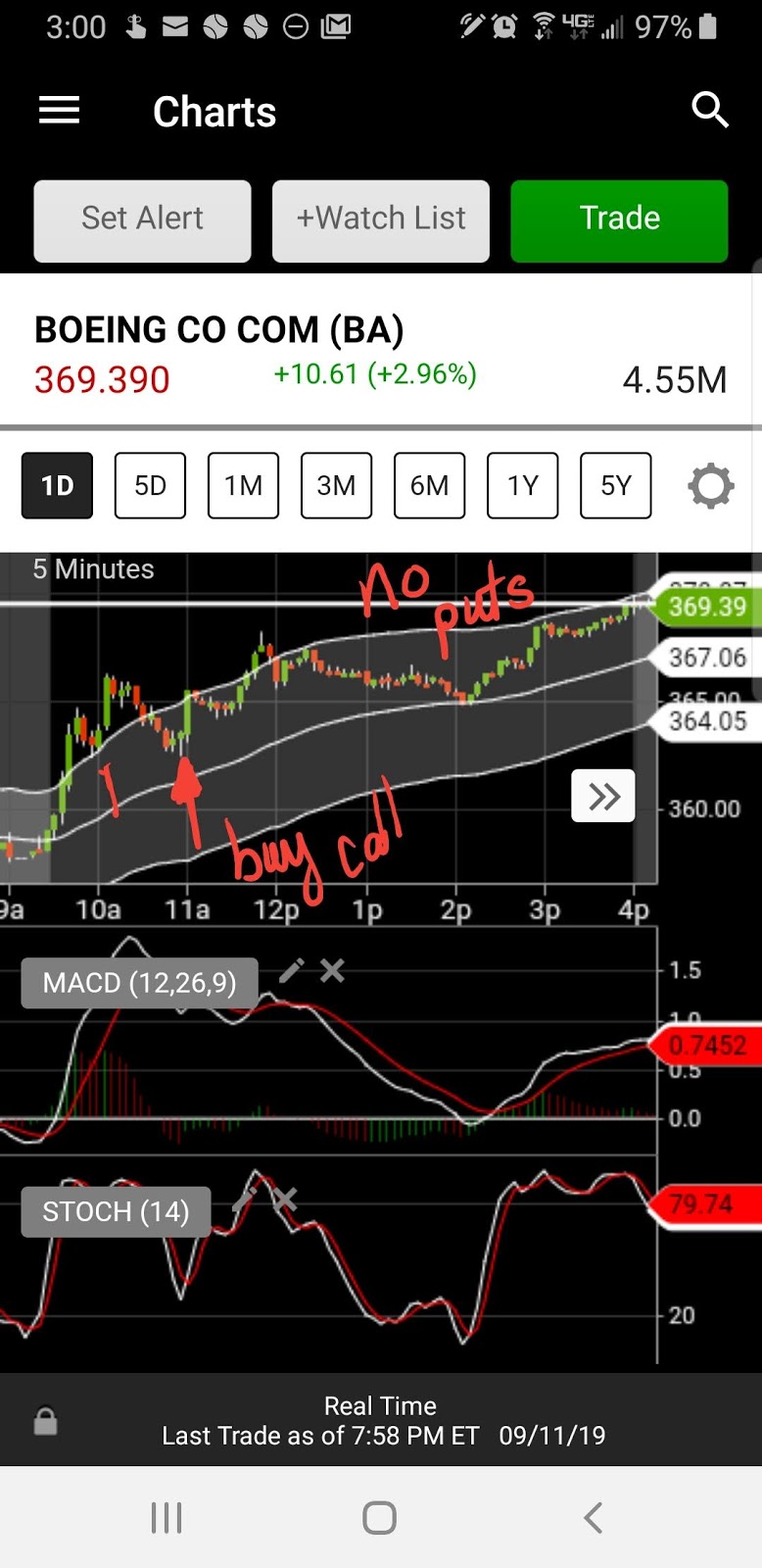Tap the Real Time last trade text

point(383,1421)
